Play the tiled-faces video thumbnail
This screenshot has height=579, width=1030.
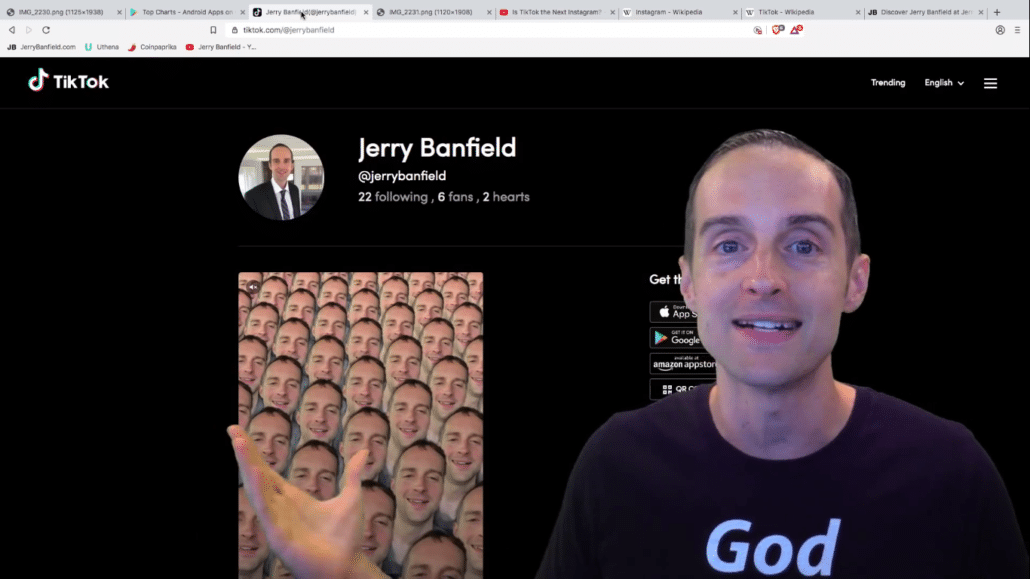360,425
